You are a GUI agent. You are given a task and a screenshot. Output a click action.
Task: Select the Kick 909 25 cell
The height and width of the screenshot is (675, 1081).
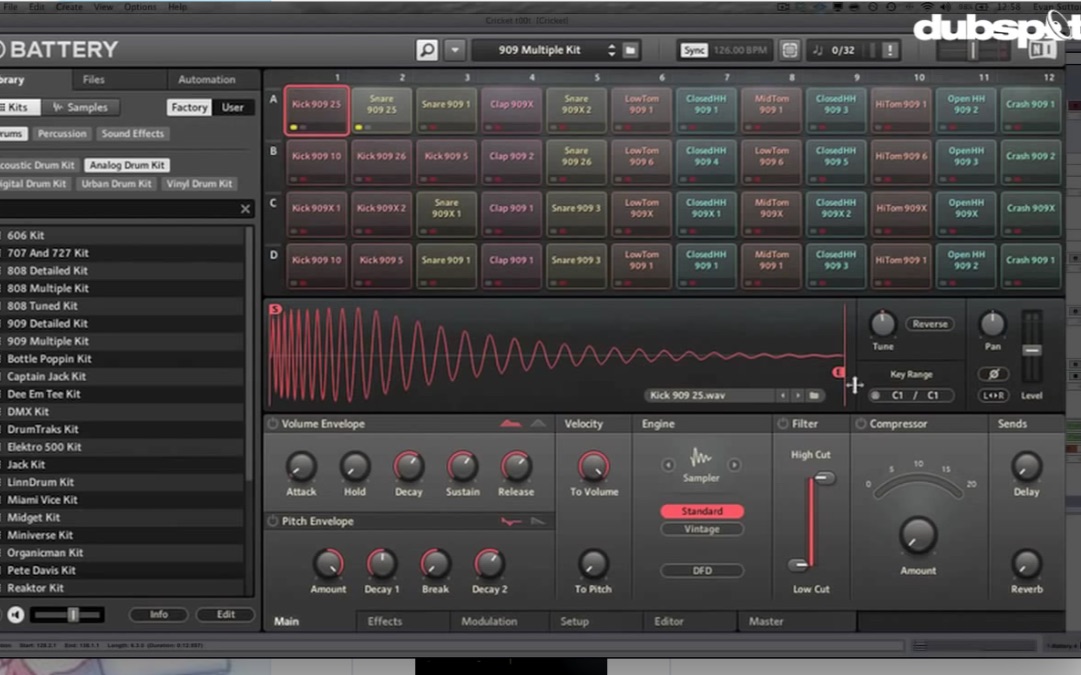click(316, 110)
